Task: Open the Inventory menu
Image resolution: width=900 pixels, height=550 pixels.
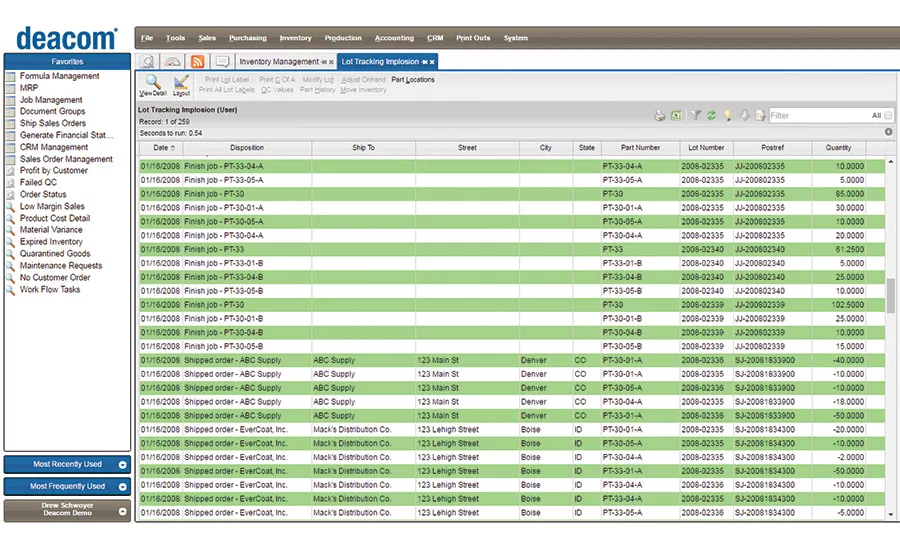Action: pyautogui.click(x=295, y=38)
